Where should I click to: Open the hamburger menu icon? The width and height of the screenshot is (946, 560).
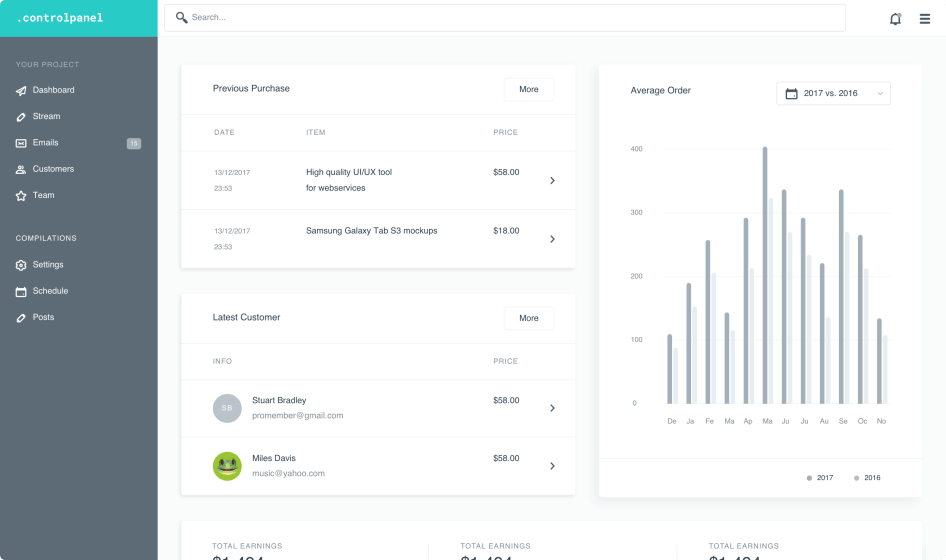[925, 18]
